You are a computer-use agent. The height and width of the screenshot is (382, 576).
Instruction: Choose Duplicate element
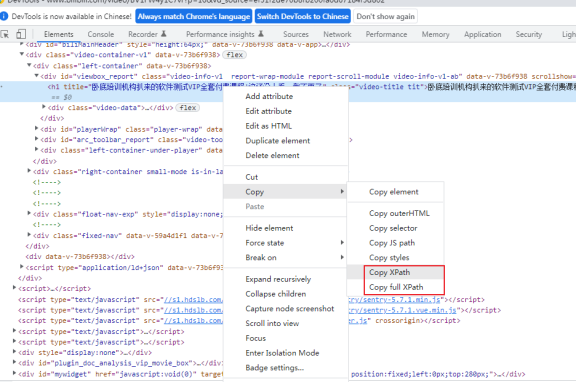285,141
